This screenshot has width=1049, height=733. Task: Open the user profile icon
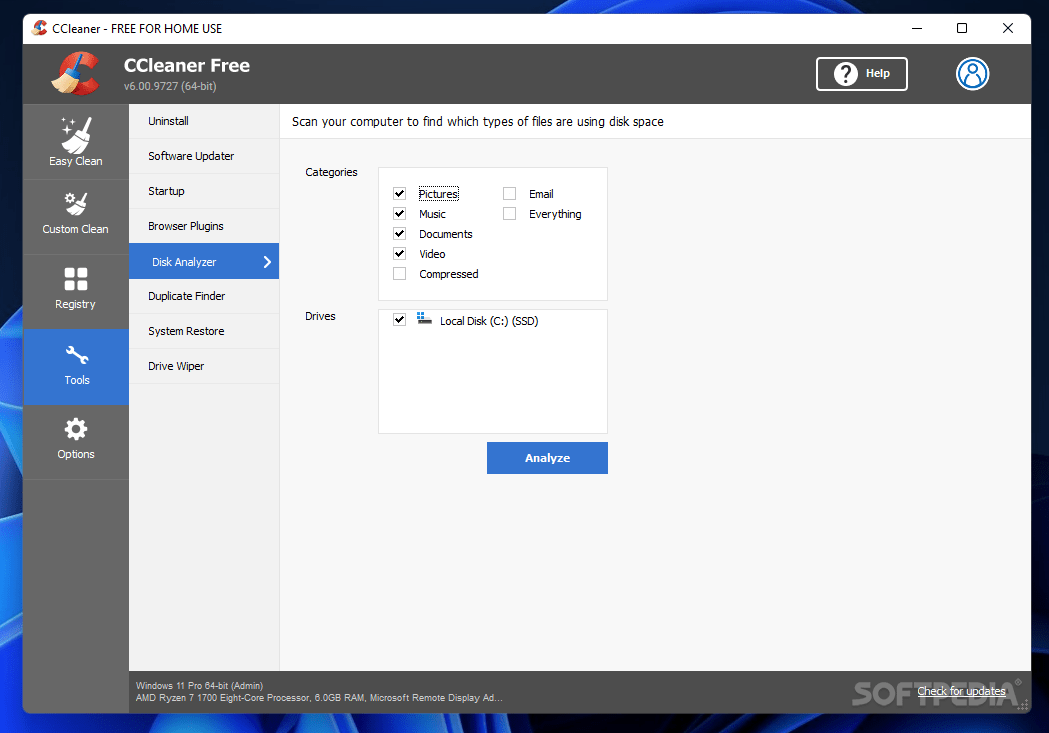click(972, 73)
